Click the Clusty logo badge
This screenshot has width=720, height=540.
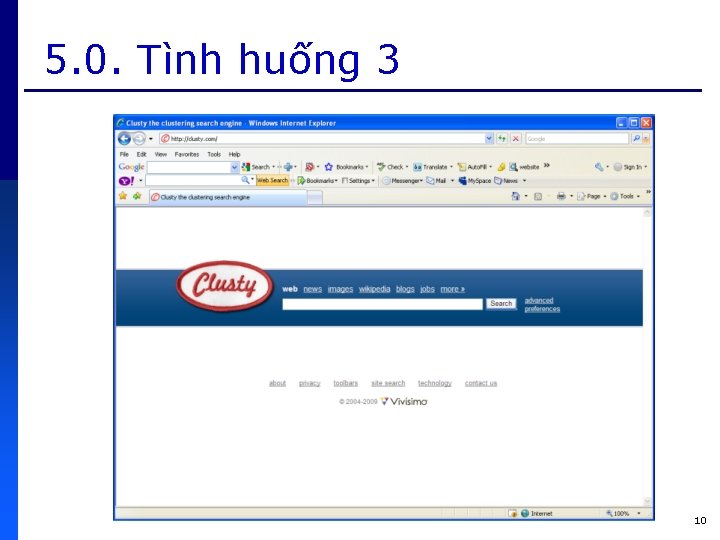point(225,286)
